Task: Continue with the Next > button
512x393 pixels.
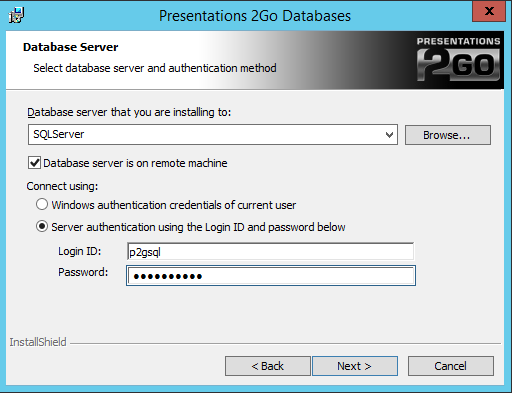Action: tap(355, 366)
